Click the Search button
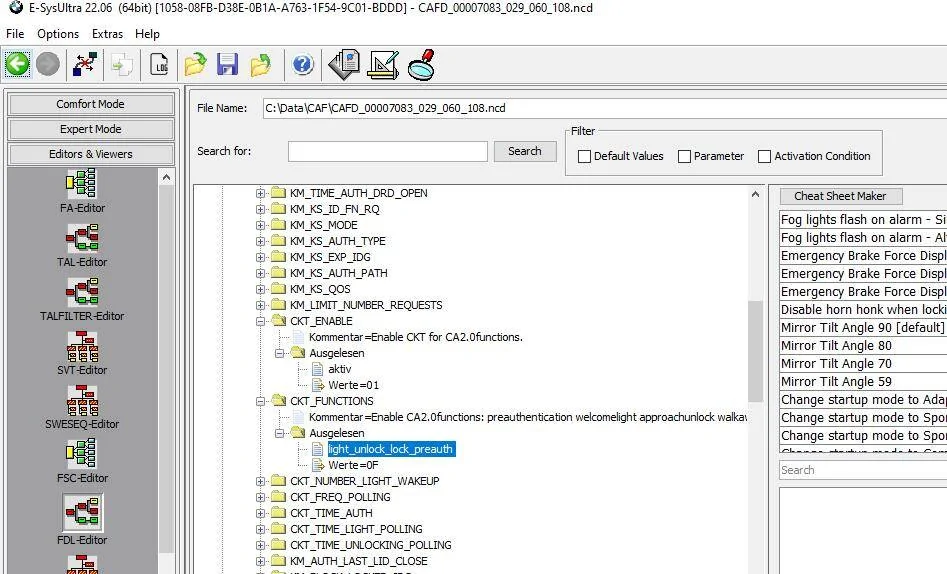 (x=525, y=151)
